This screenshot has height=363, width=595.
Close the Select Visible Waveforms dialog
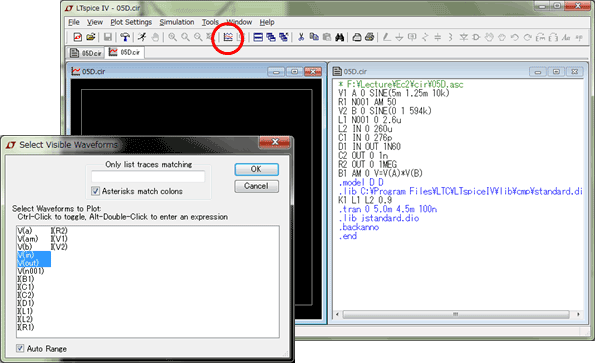click(x=275, y=142)
